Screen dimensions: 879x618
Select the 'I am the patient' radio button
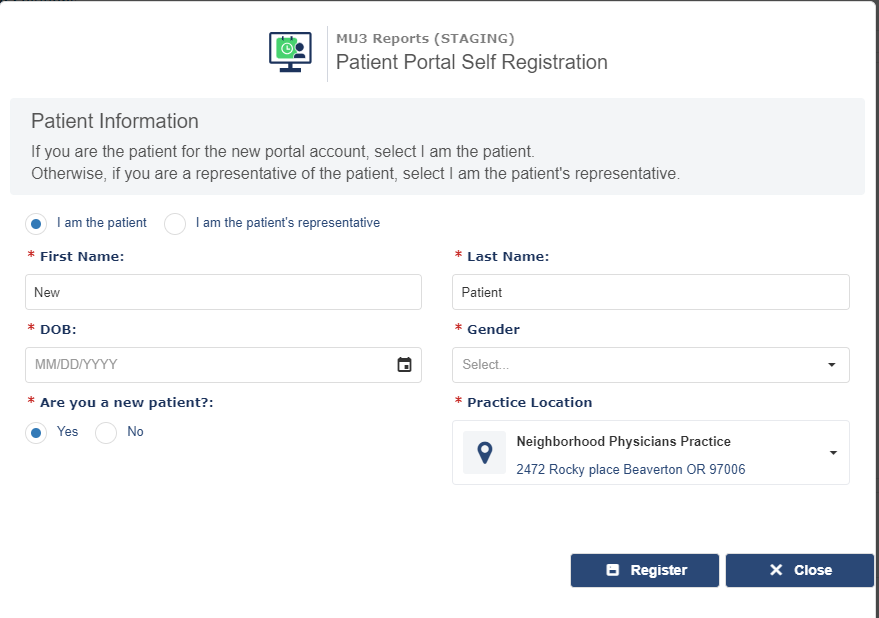(36, 224)
